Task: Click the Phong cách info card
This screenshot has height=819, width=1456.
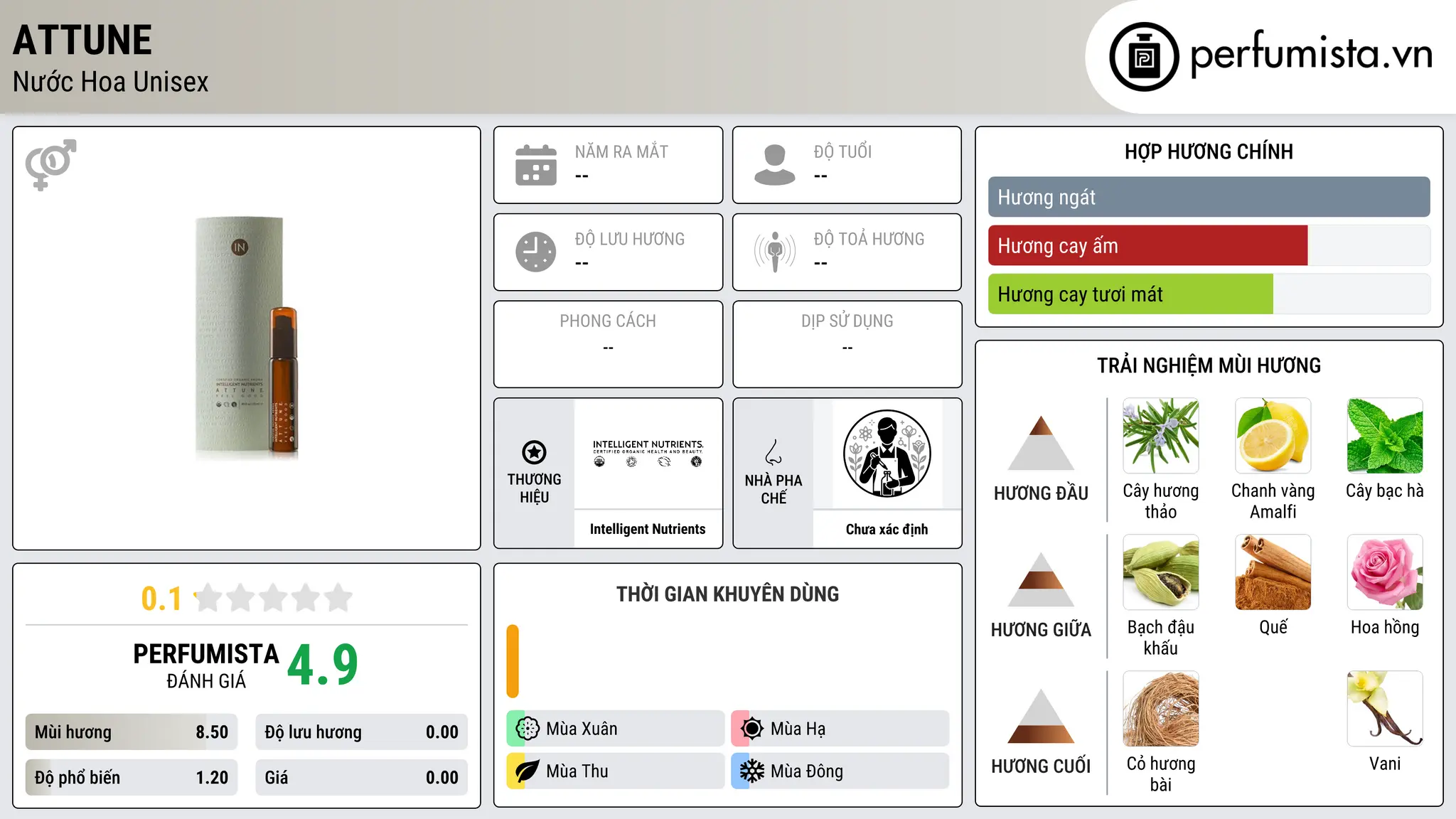Action: 608,344
